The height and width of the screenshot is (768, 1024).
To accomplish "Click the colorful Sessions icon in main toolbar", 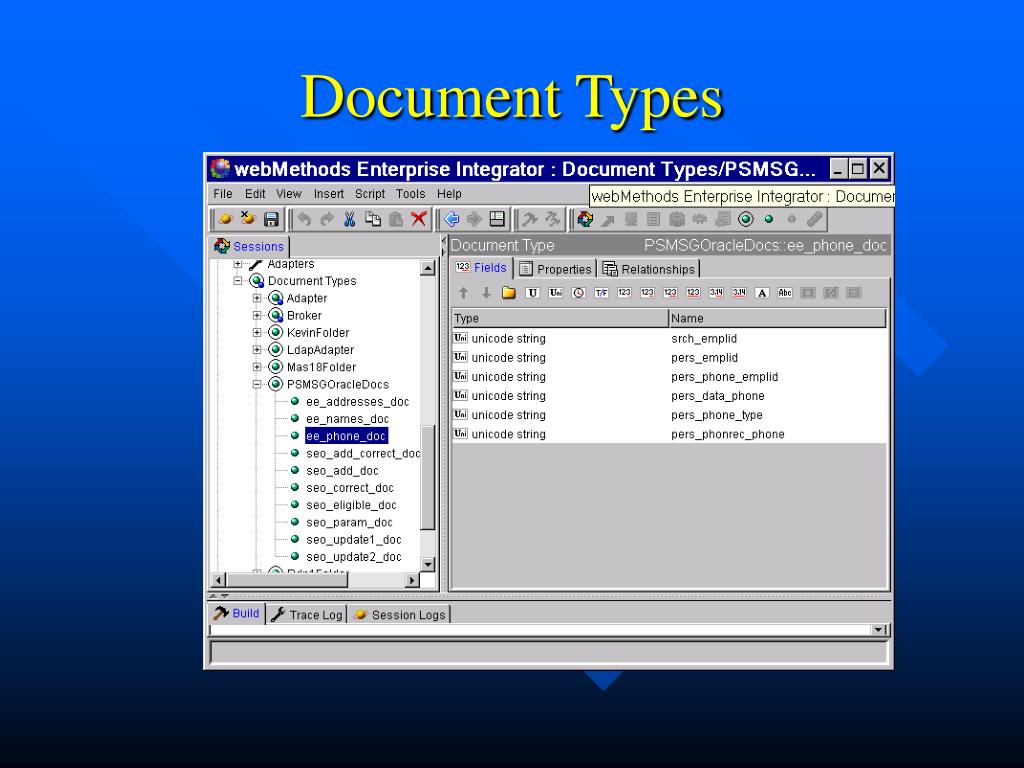I will pos(585,219).
